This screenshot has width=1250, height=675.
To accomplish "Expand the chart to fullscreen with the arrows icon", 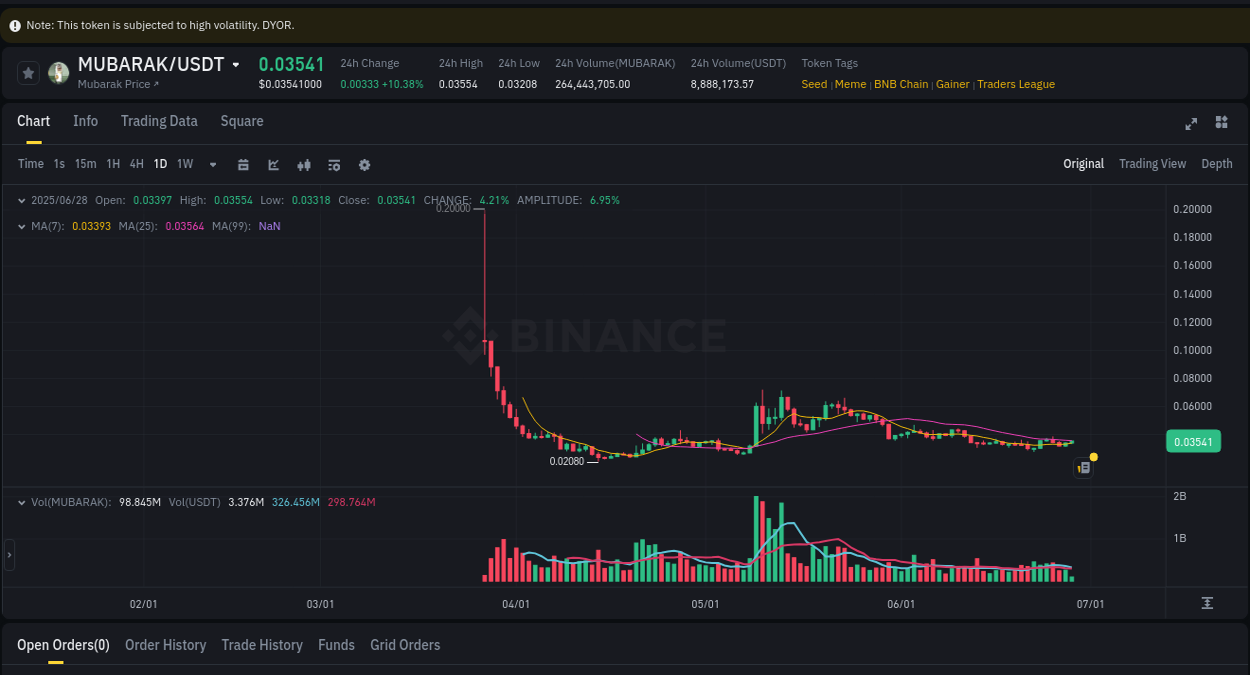I will (x=1191, y=124).
